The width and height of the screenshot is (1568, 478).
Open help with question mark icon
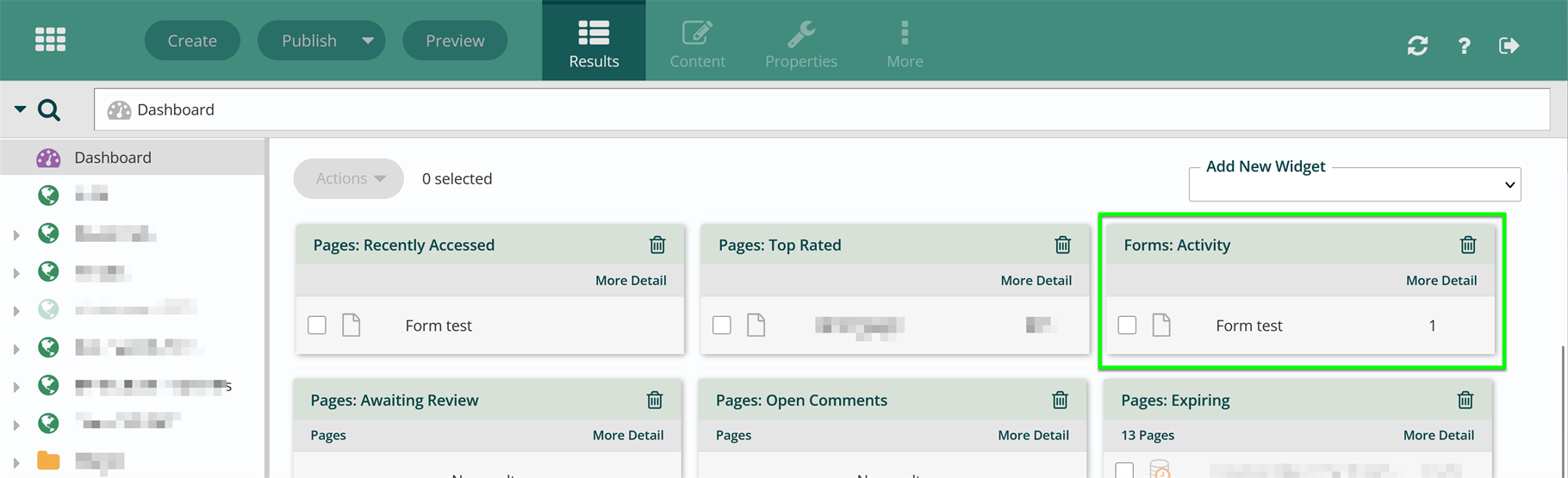pos(1464,46)
